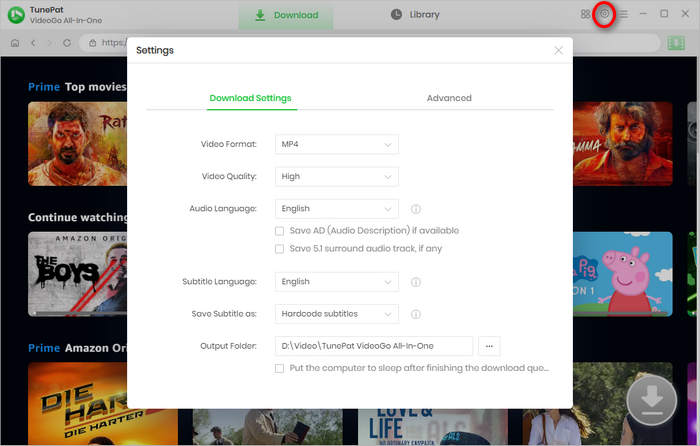This screenshot has width=700, height=446.
Task: Click the TunePat logo icon
Action: coord(16,15)
